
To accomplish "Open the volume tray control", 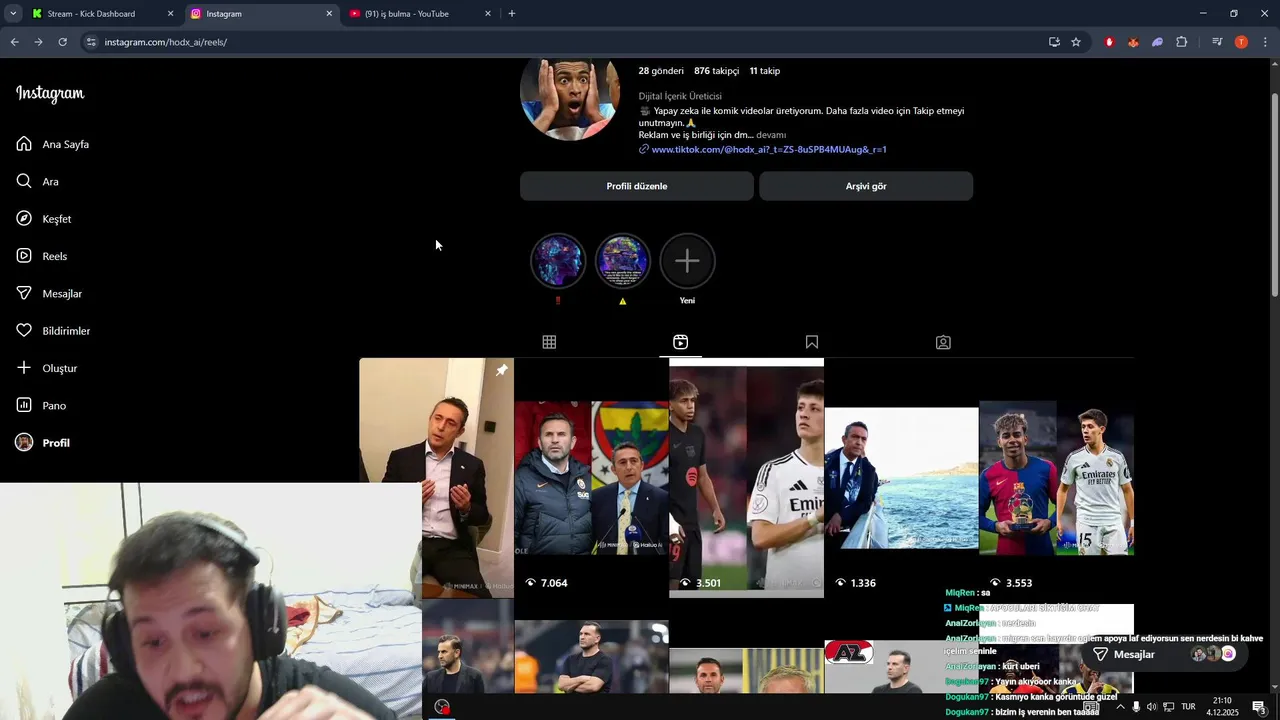I will point(1151,707).
